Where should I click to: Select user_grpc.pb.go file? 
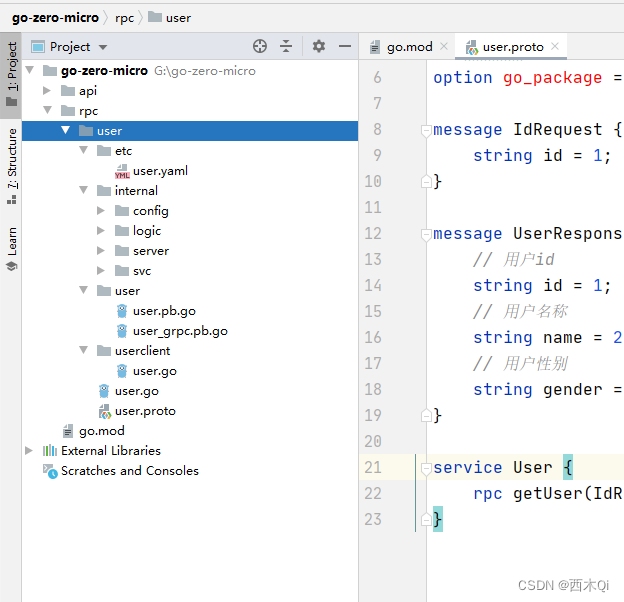[180, 331]
